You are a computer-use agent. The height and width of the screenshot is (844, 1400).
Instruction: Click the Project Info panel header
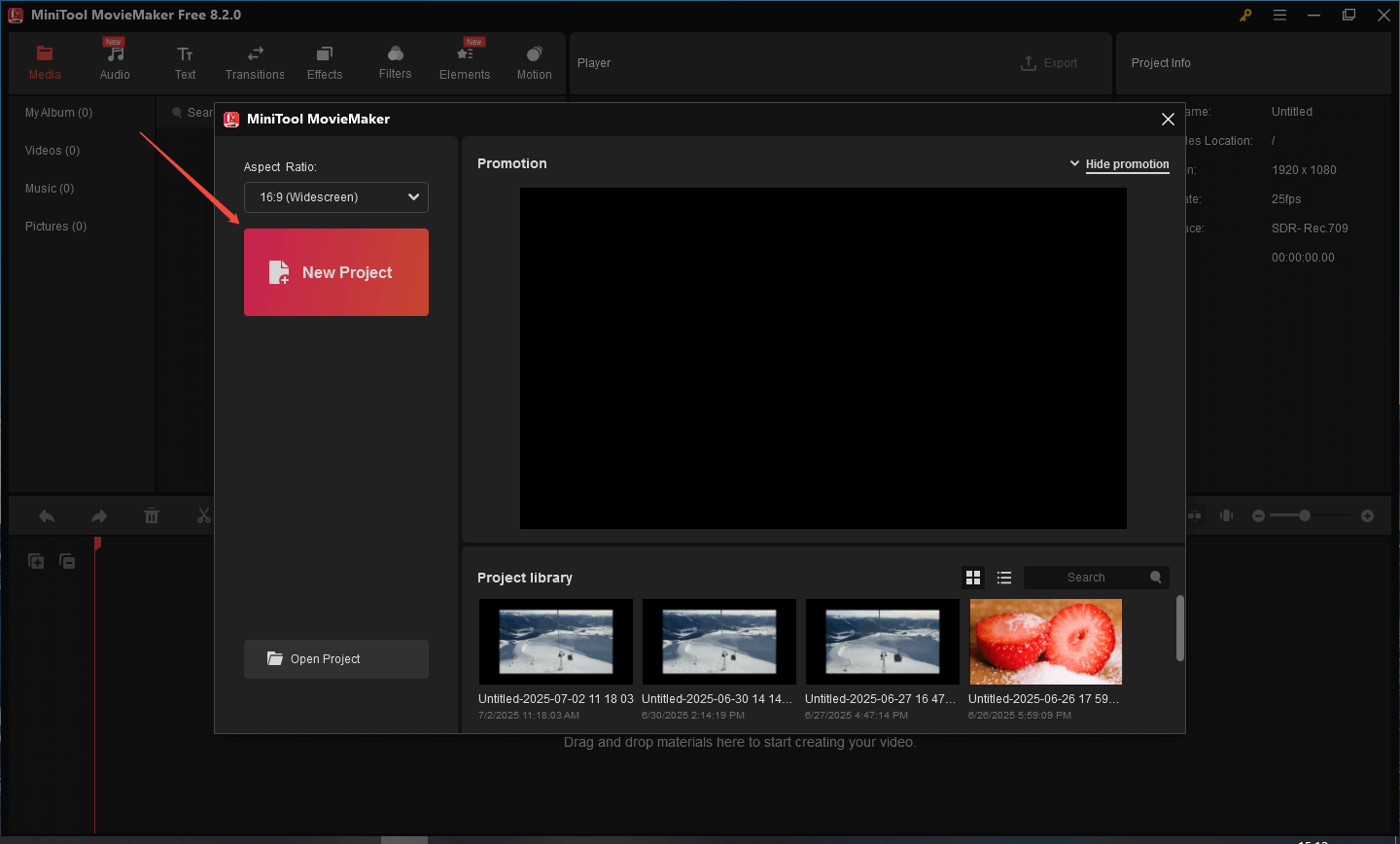pos(1161,63)
